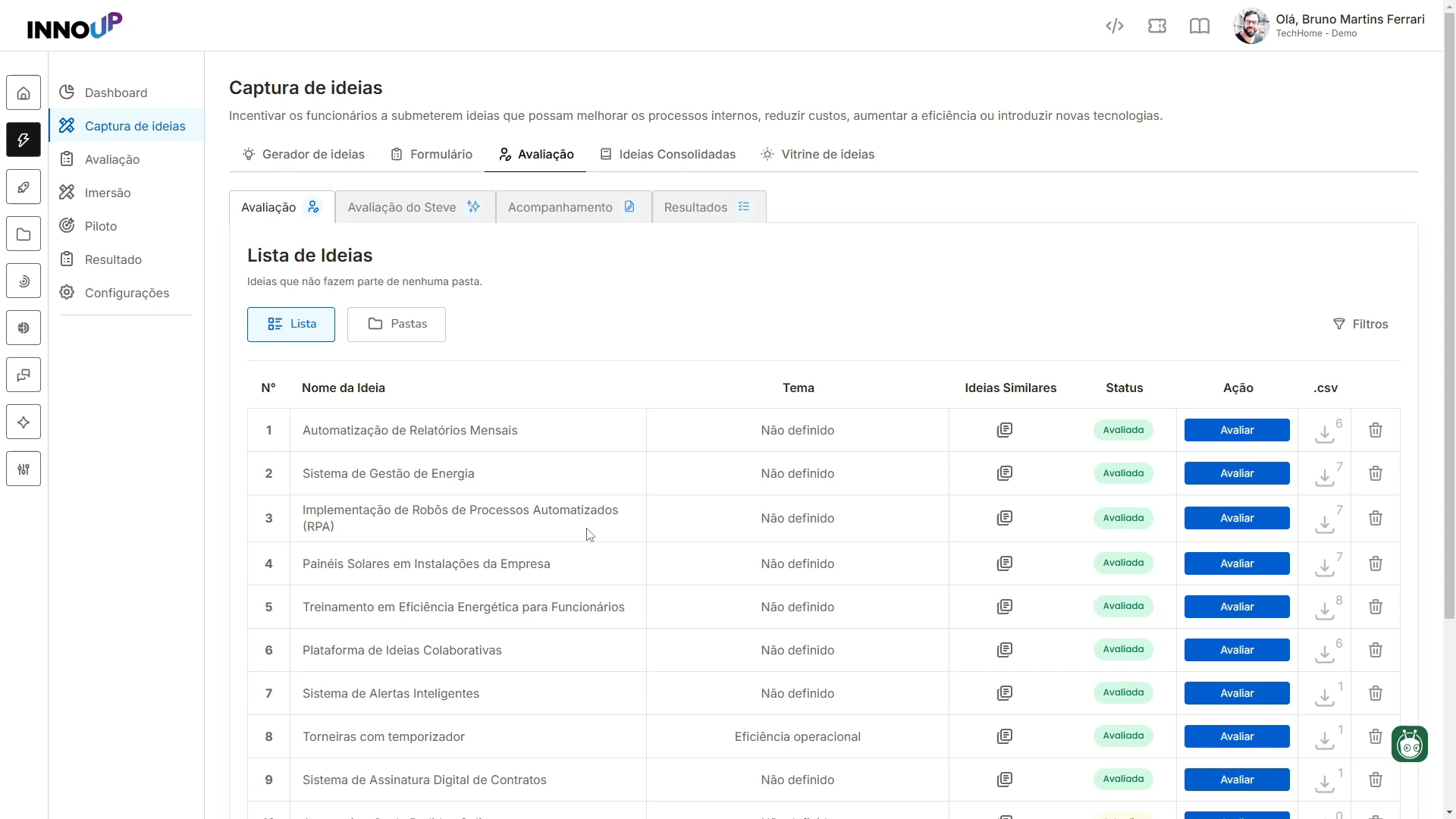The width and height of the screenshot is (1456, 819).
Task: Open the sliders settings icon in left rail
Action: pyautogui.click(x=24, y=469)
